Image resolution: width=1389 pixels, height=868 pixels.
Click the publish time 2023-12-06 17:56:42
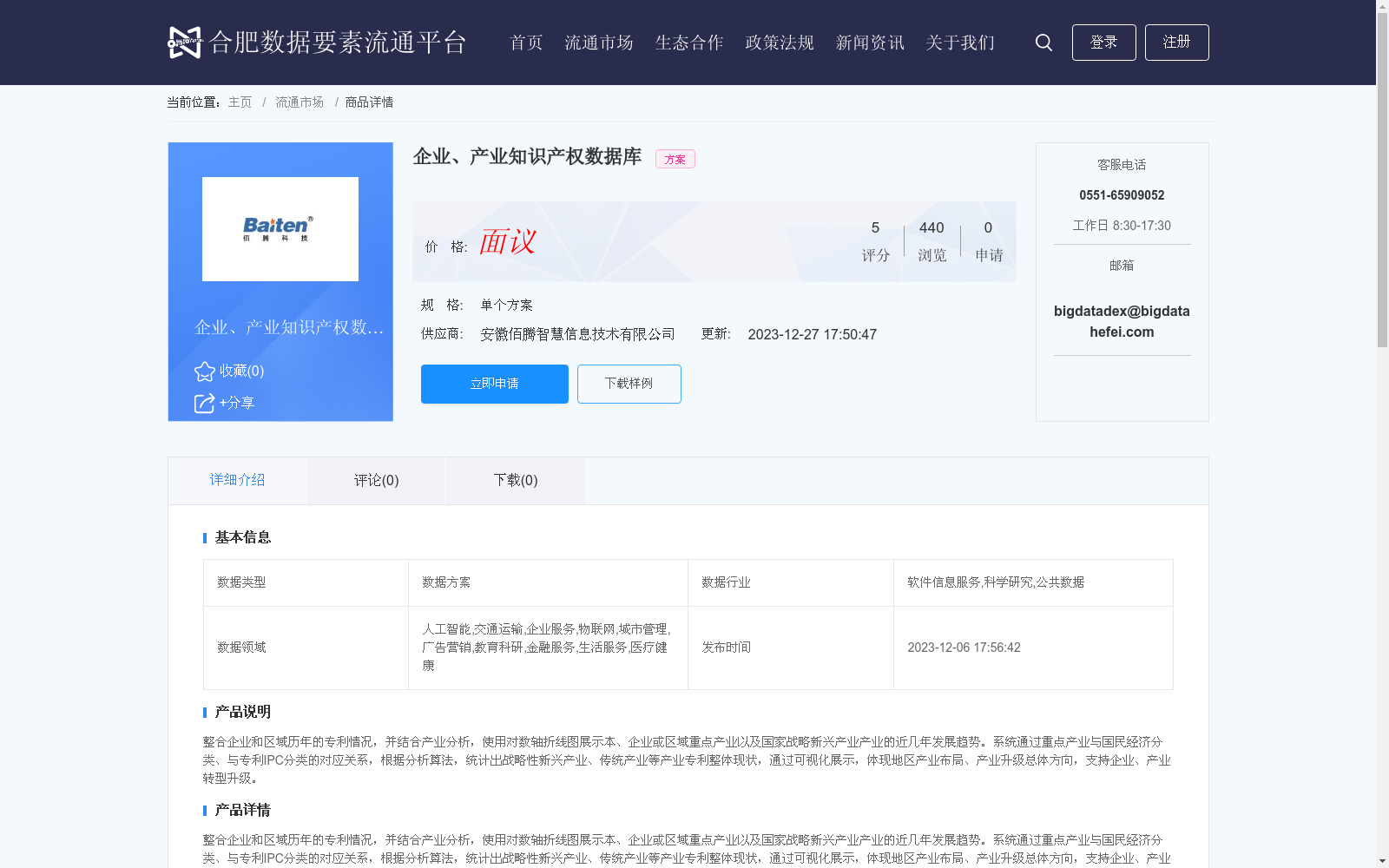tap(964, 648)
